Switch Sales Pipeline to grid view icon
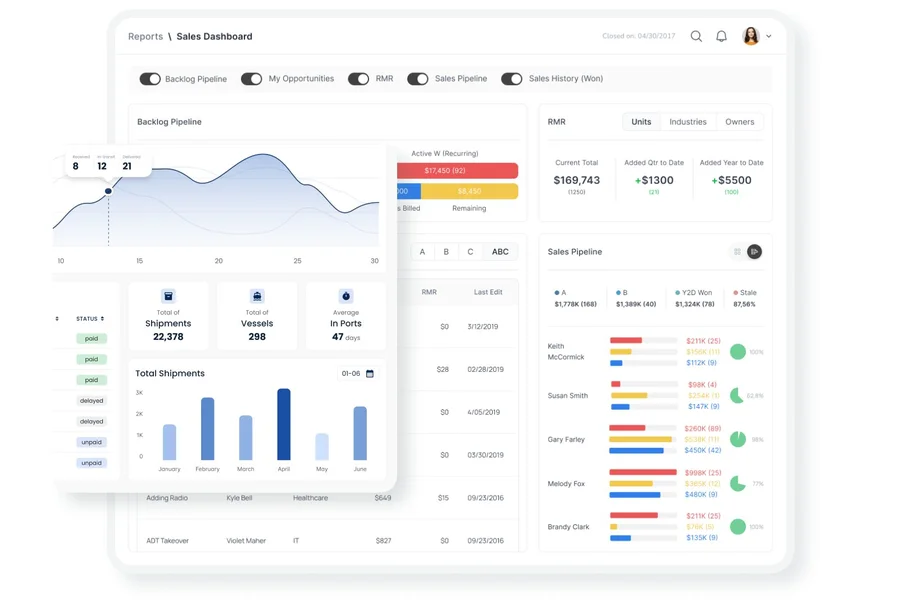Image resolution: width=900 pixels, height=600 pixels. pyautogui.click(x=737, y=252)
